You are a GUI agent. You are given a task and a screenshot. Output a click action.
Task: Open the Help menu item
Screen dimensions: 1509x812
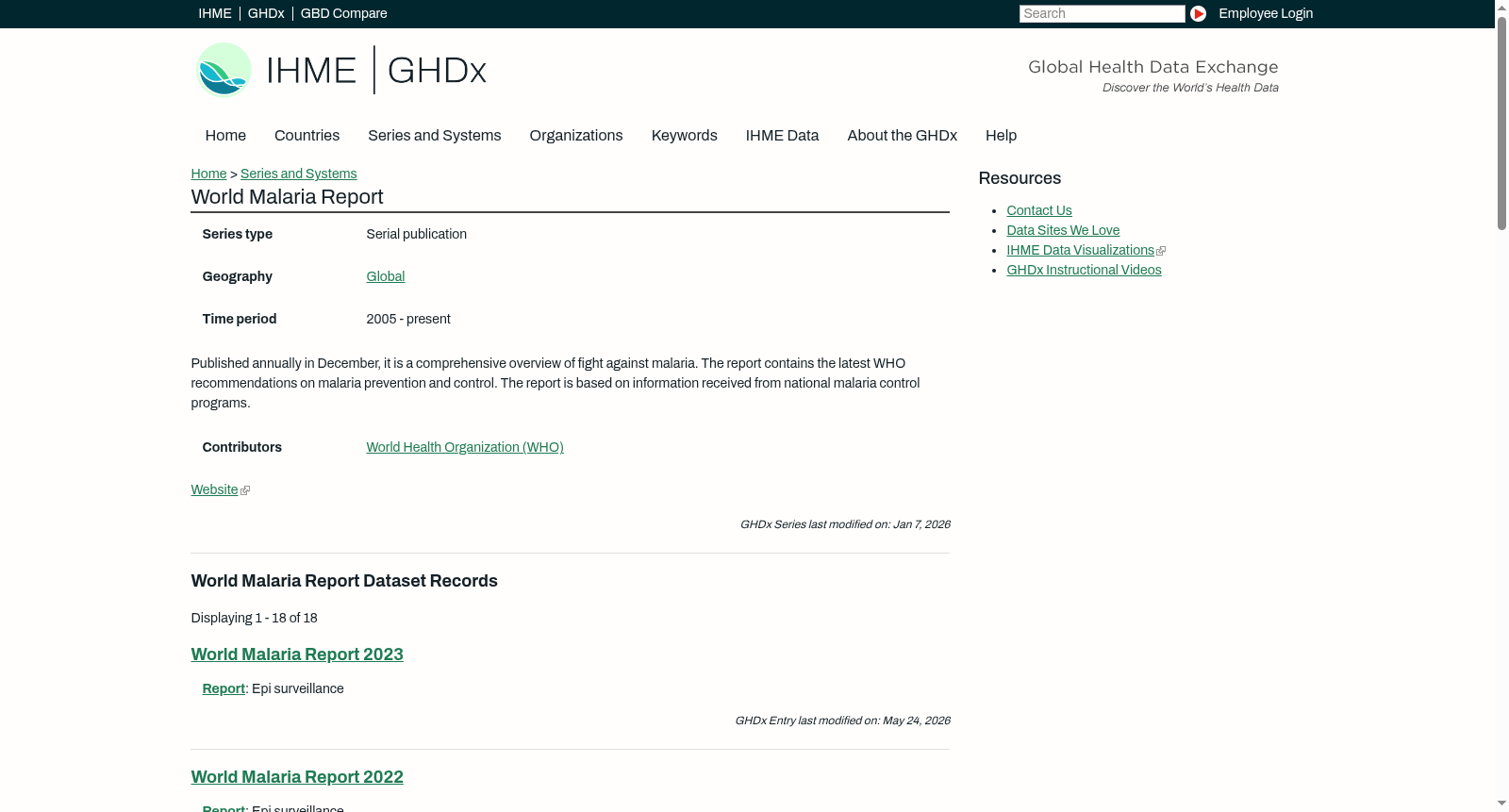tap(1001, 136)
